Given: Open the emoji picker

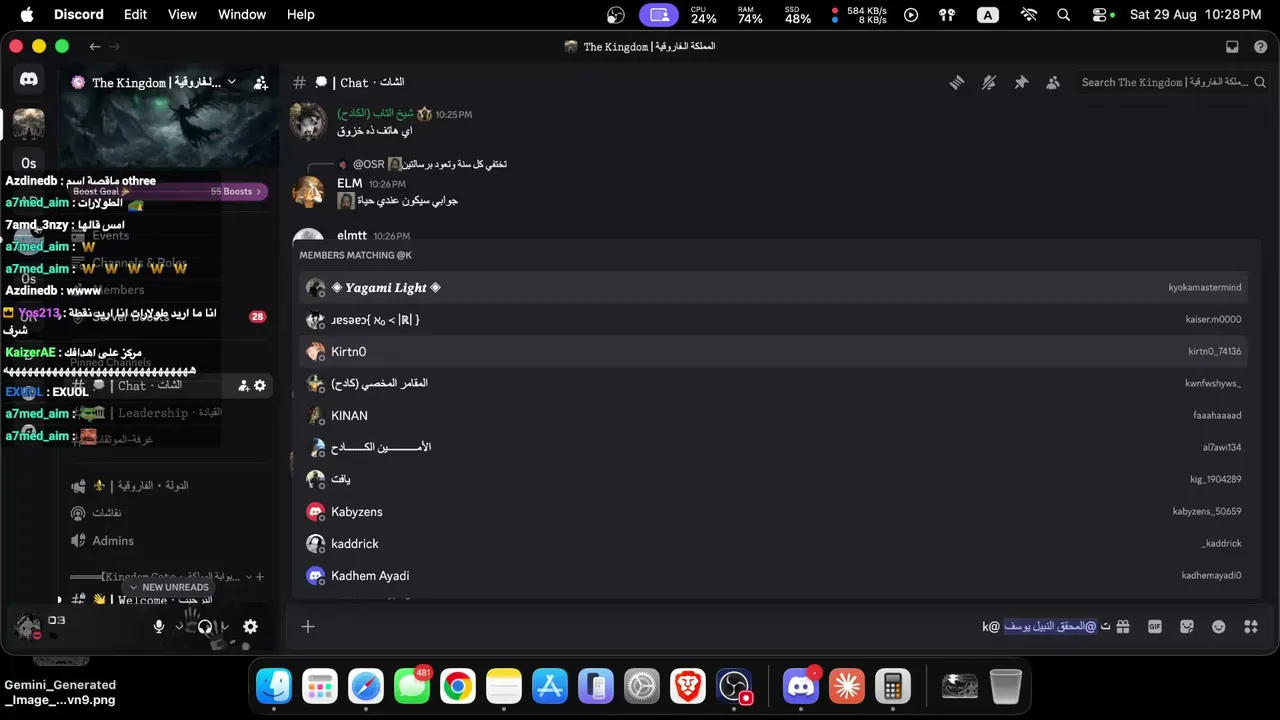Looking at the screenshot, I should [x=1219, y=626].
